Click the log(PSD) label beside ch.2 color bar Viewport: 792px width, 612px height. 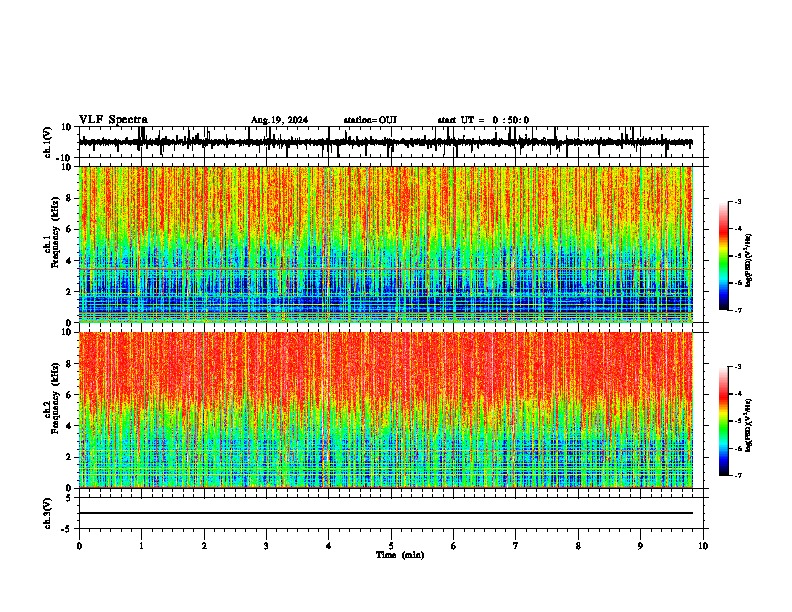click(x=749, y=425)
